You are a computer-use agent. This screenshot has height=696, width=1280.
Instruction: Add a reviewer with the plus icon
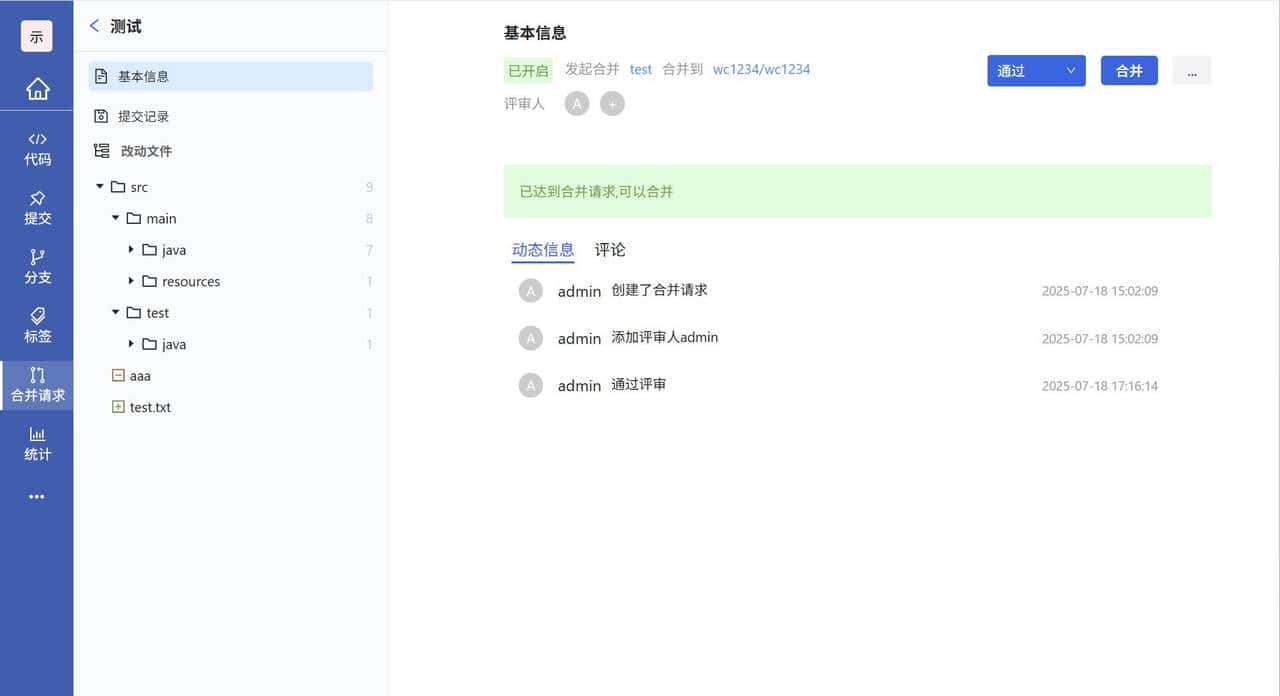(x=612, y=103)
